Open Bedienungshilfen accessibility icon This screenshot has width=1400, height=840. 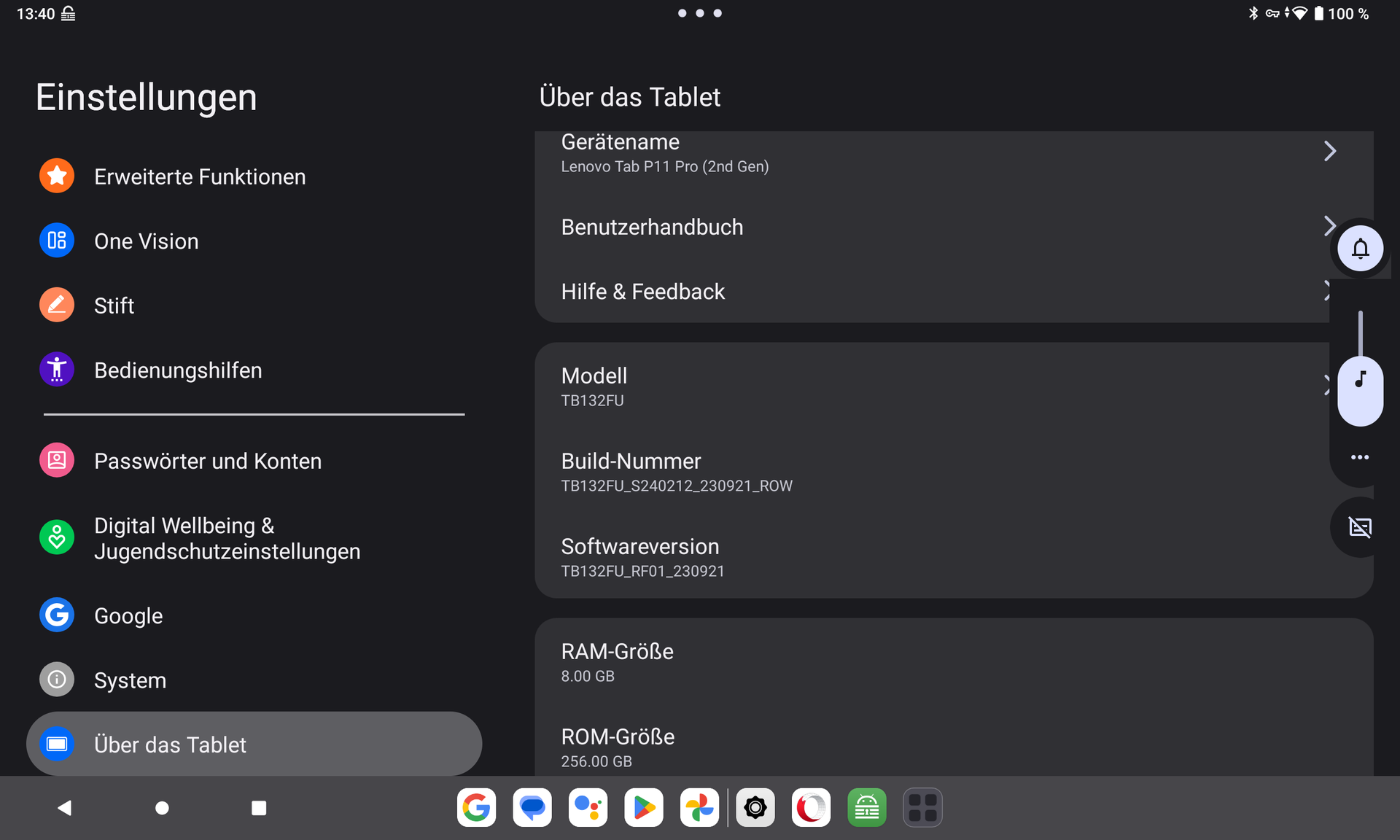click(x=57, y=370)
